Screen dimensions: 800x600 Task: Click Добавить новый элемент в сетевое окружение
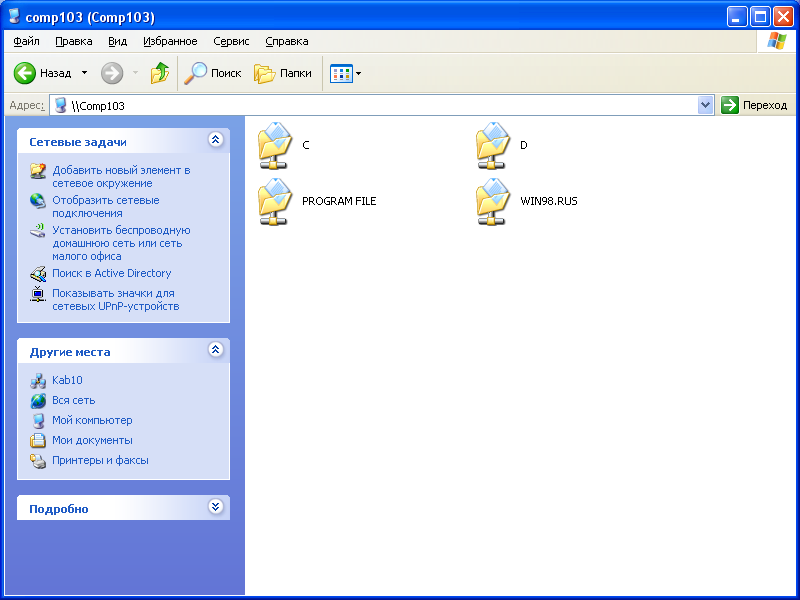[x=121, y=177]
